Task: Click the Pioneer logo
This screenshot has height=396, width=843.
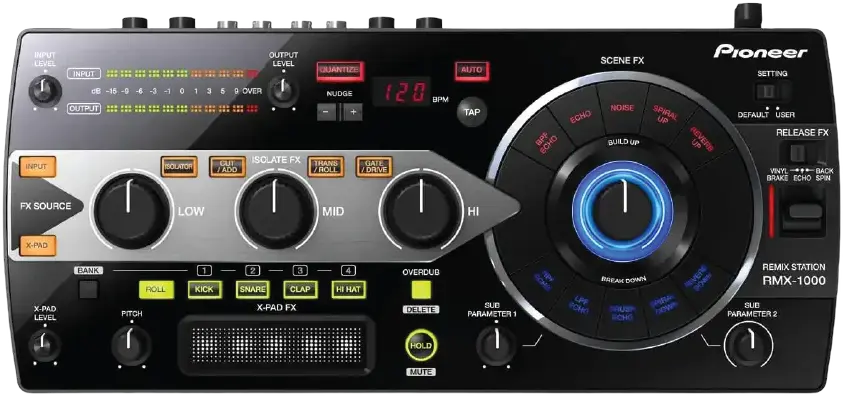Action: click(x=760, y=52)
